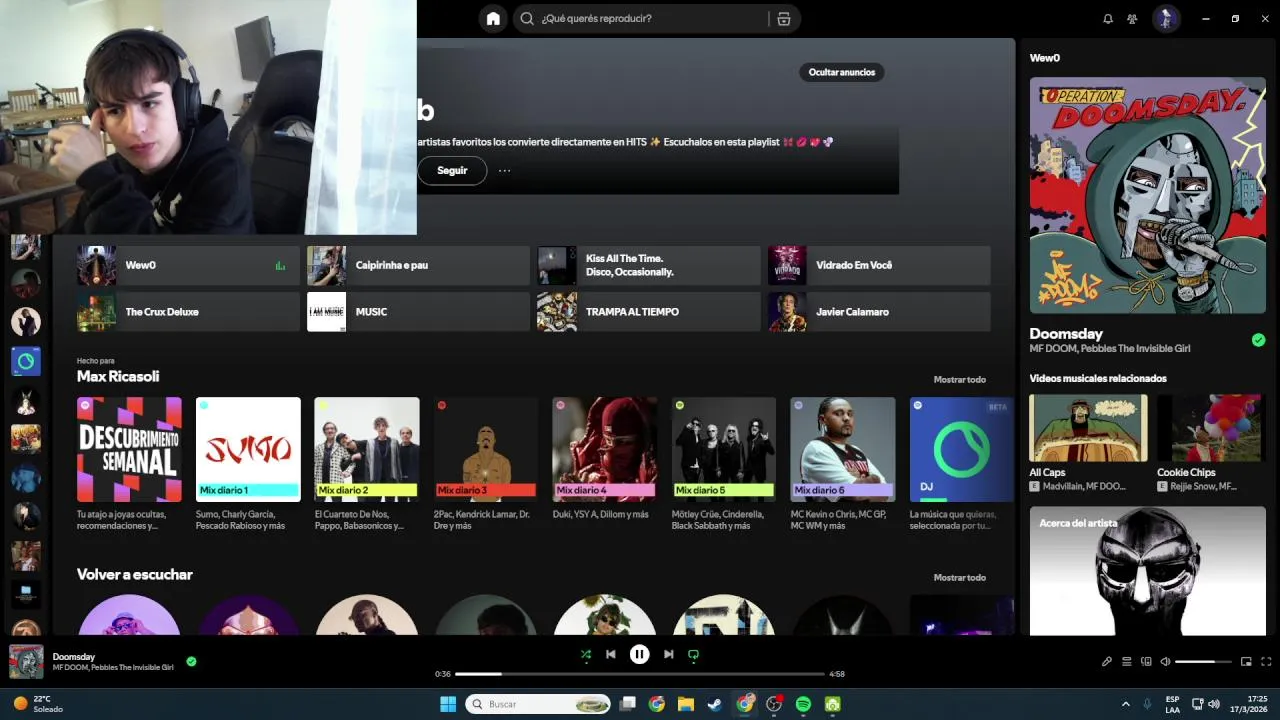
Task: Open Doomsday title in side panel
Action: pos(1066,333)
